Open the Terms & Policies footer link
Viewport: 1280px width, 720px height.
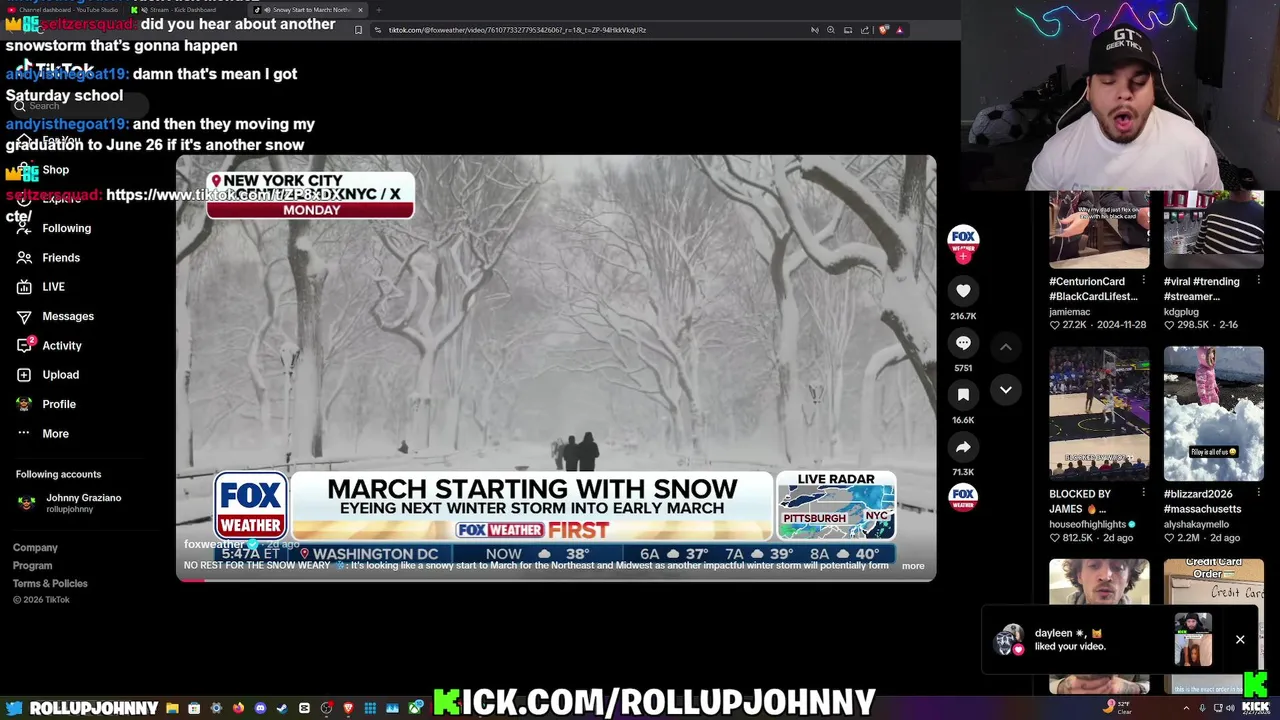tap(50, 584)
